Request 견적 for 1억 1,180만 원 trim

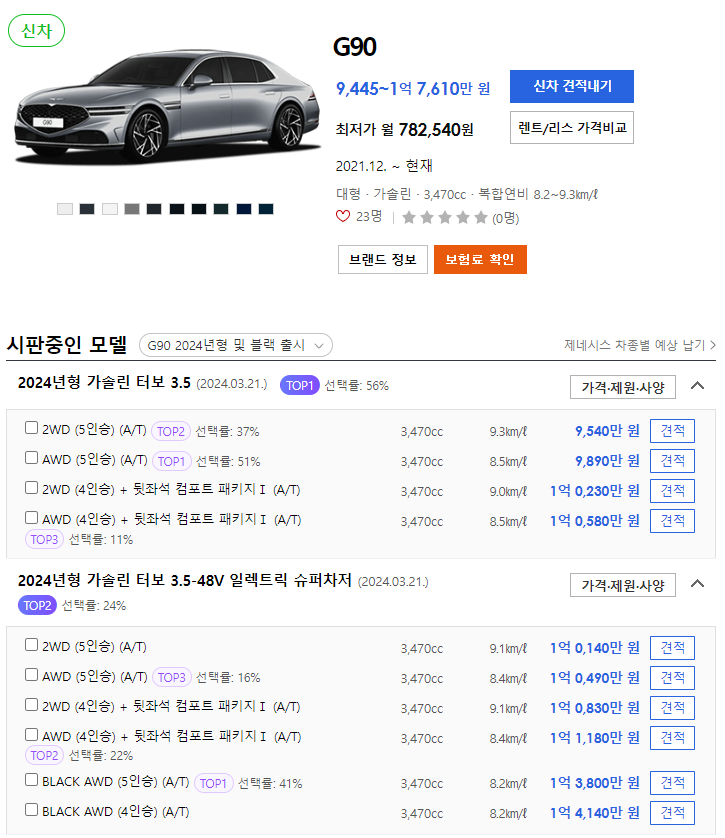pyautogui.click(x=672, y=738)
